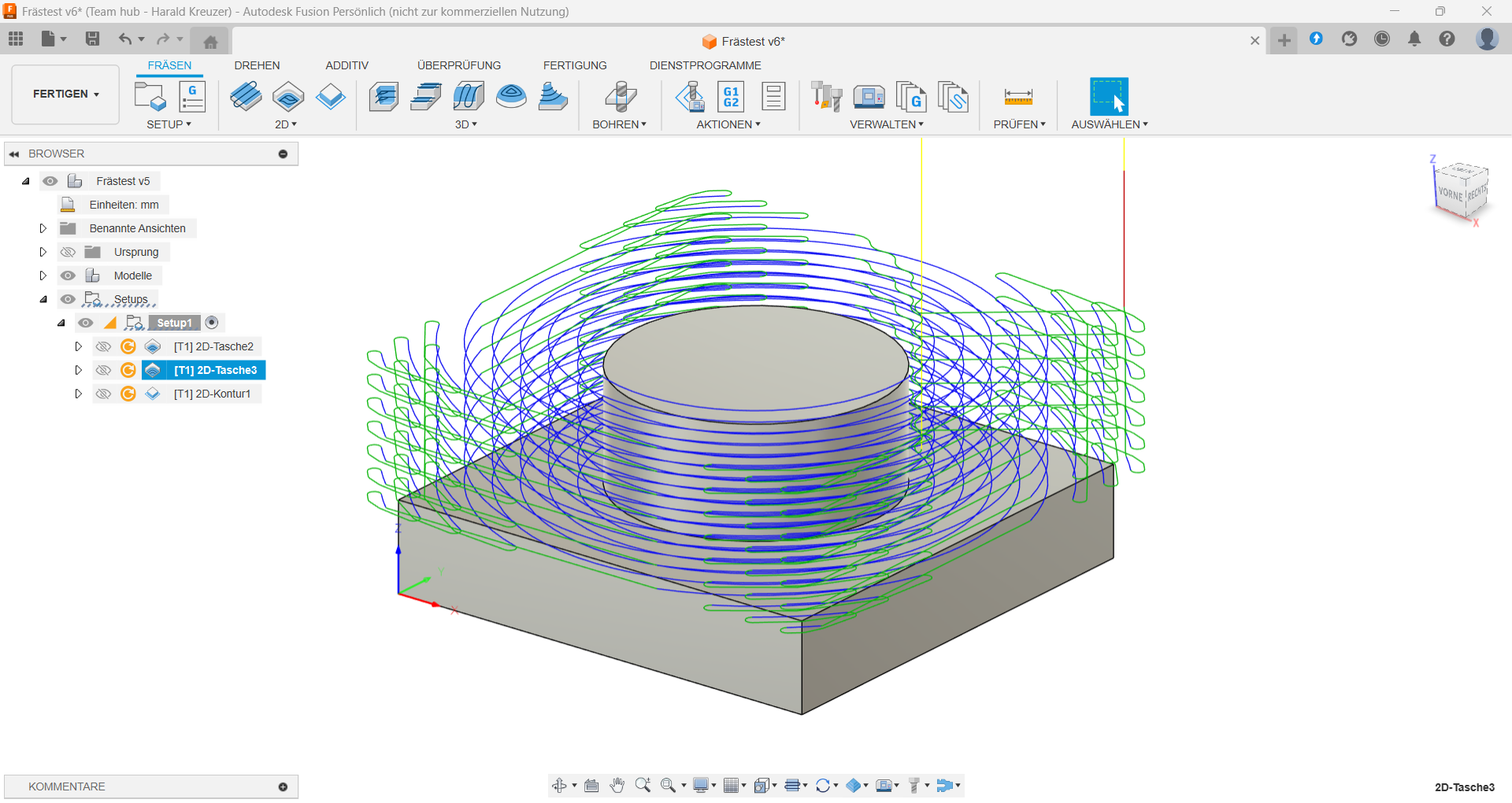Image resolution: width=1512 pixels, height=803 pixels.
Task: Open the 2D operations dropdown
Action: pyautogui.click(x=286, y=124)
